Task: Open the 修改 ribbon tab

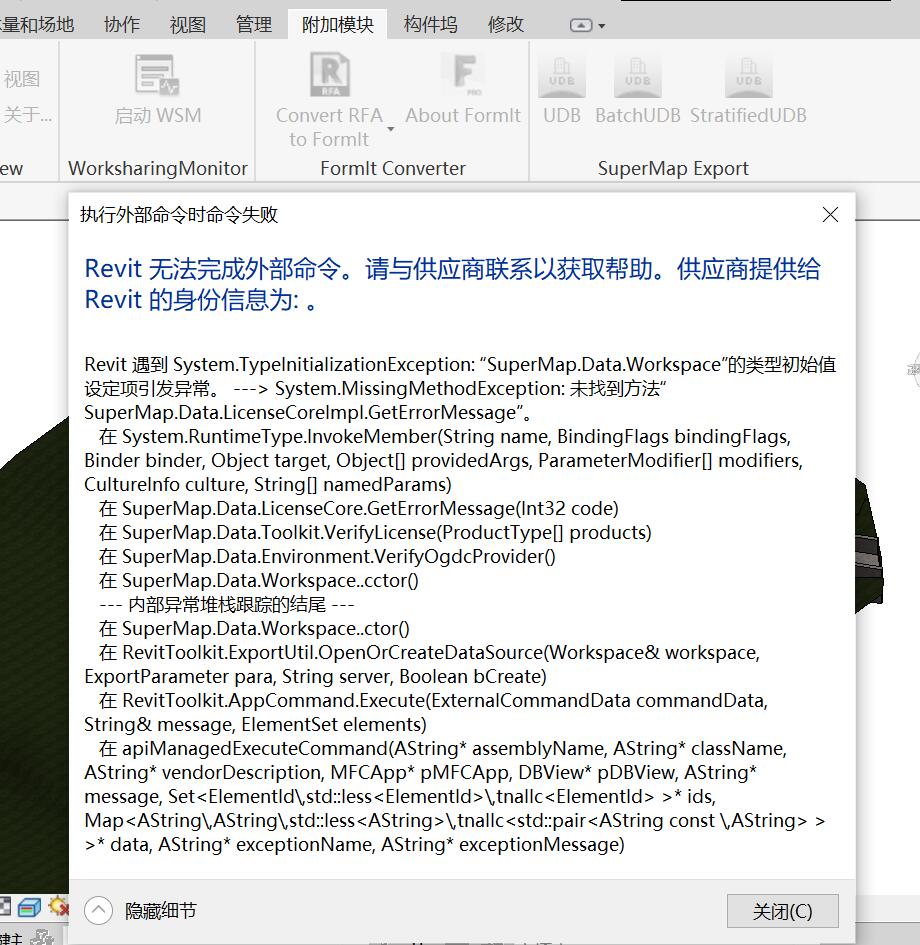Action: point(505,25)
